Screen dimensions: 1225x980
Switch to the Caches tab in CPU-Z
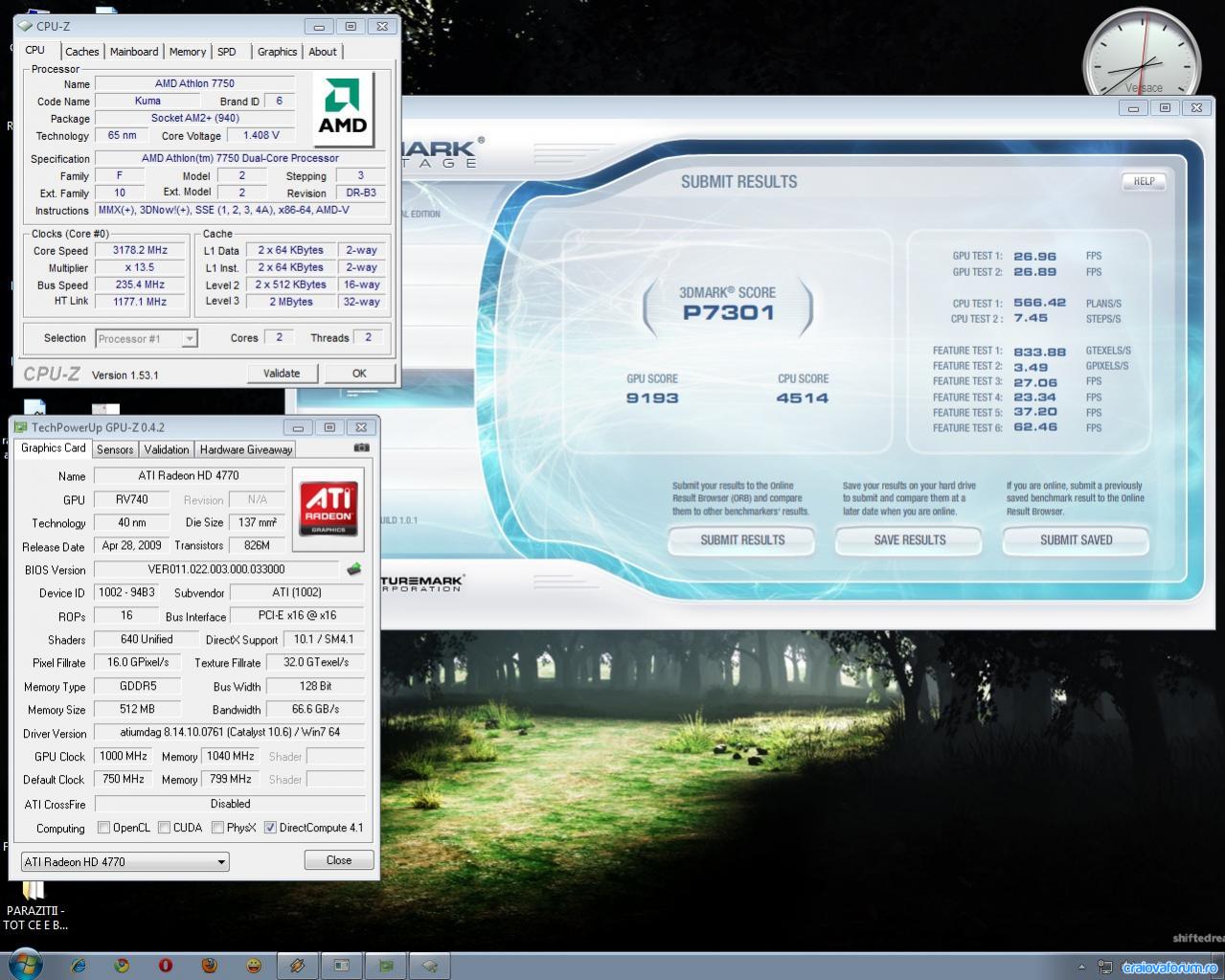82,52
